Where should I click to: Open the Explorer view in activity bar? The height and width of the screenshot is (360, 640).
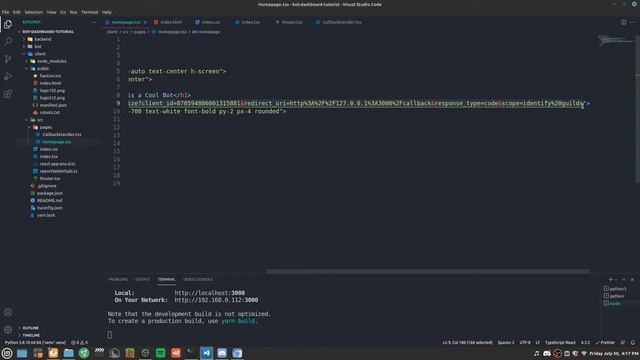8,24
